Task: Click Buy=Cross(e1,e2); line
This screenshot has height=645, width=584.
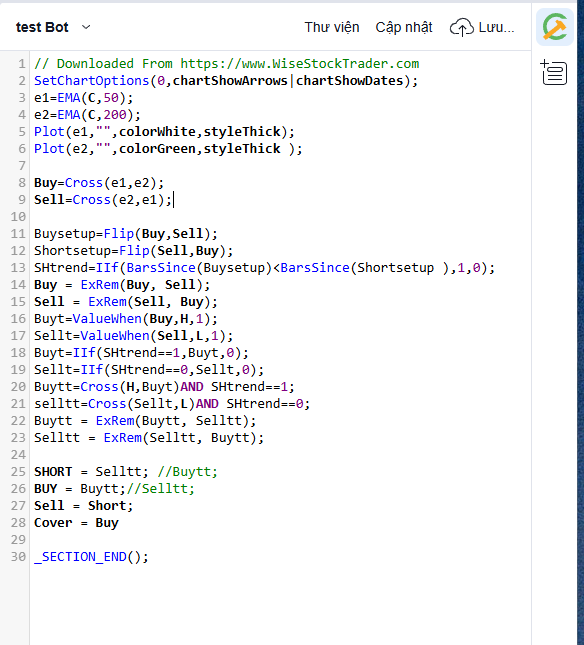Action: point(99,183)
